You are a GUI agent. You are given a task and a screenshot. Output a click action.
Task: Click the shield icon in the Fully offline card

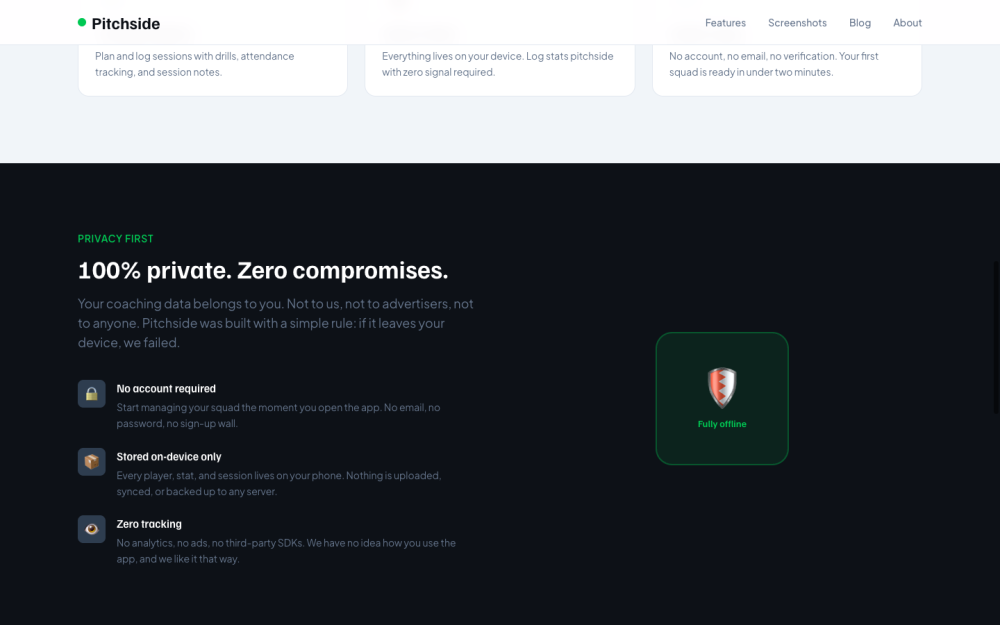tap(722, 387)
